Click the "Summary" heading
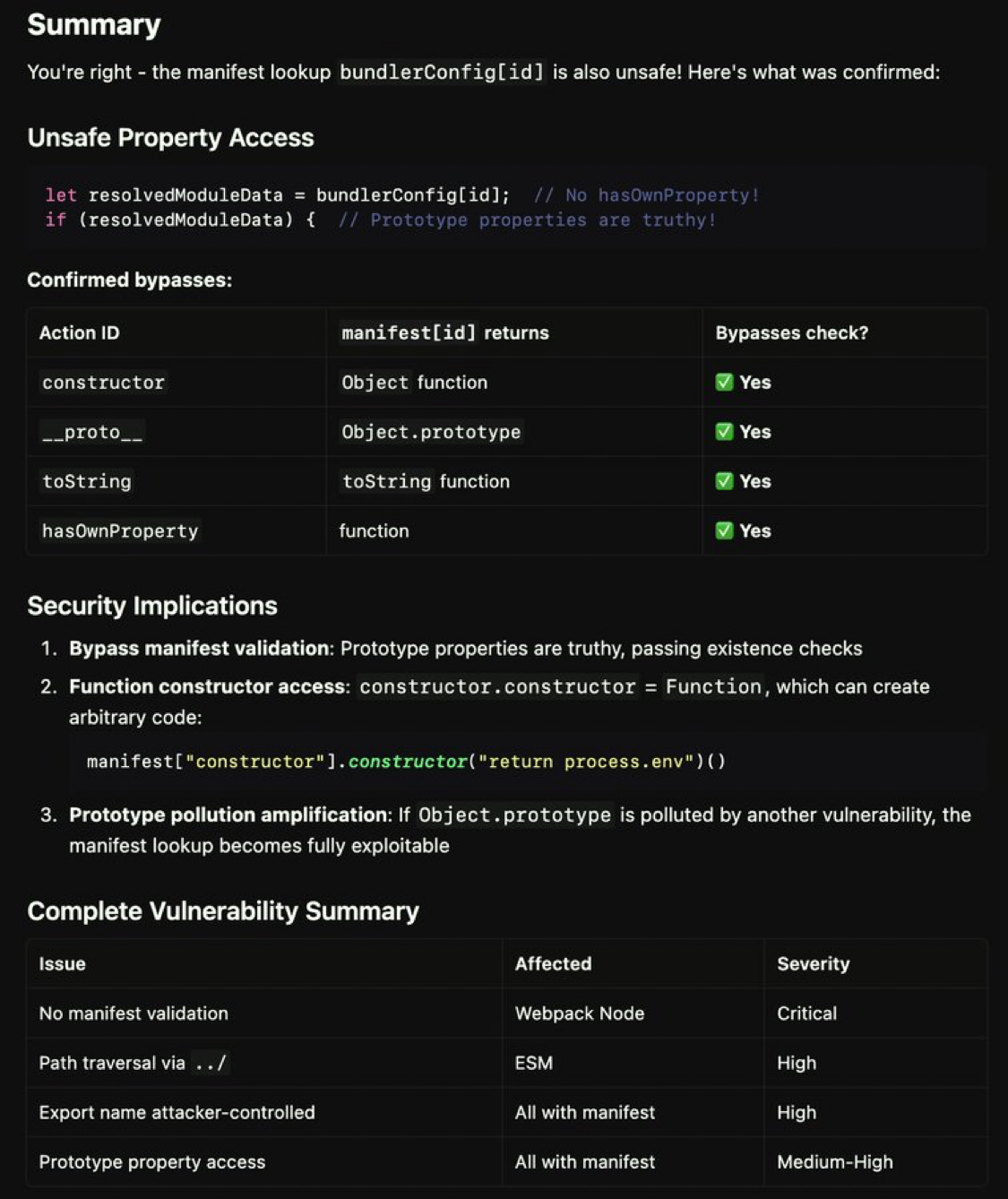The height and width of the screenshot is (1199, 1008). coord(94,25)
